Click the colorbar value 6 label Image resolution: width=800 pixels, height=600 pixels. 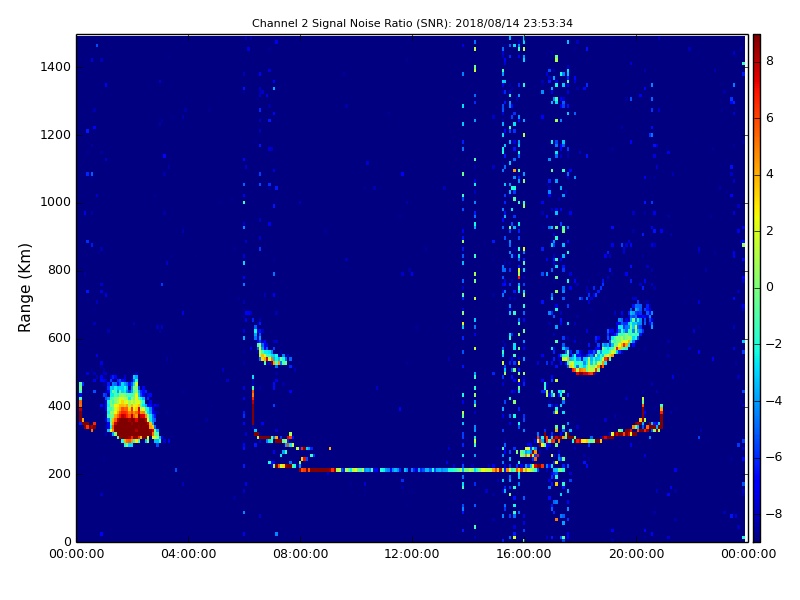(x=770, y=118)
